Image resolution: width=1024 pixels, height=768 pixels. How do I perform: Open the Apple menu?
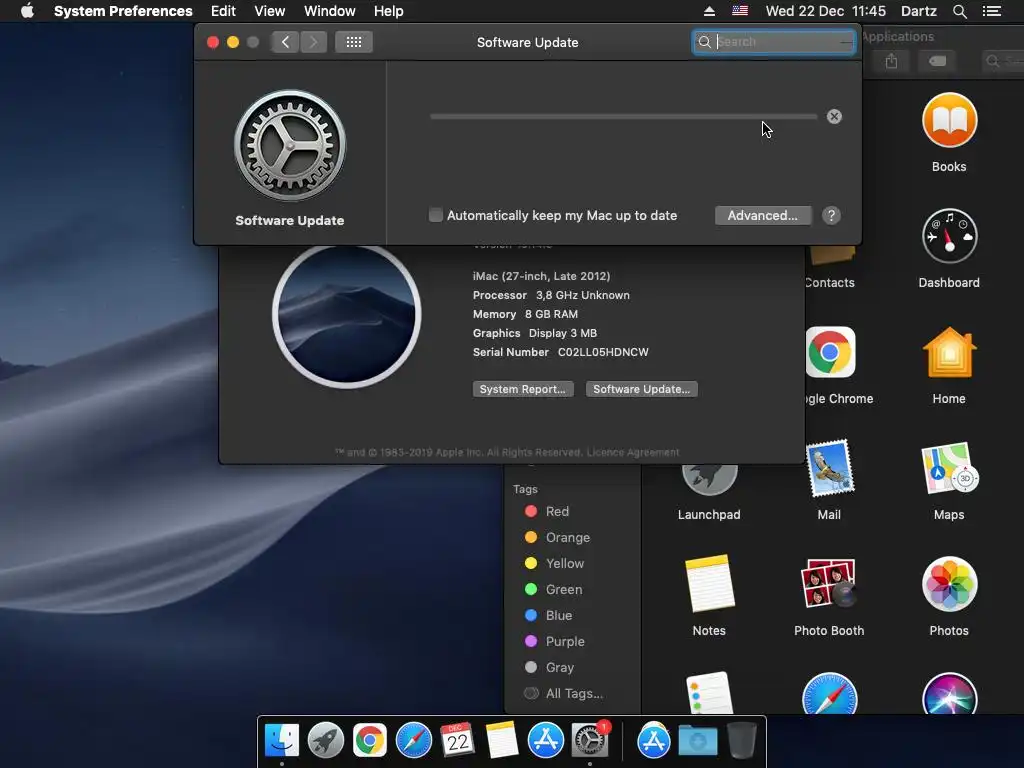(x=27, y=11)
